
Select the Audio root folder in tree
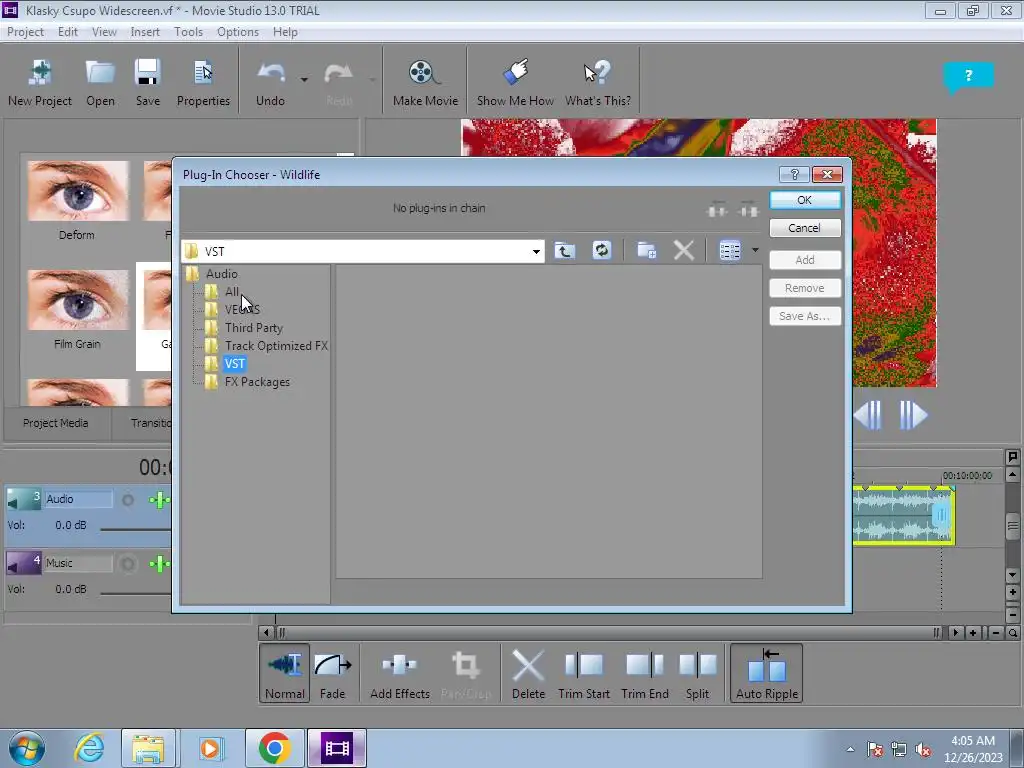(221, 274)
